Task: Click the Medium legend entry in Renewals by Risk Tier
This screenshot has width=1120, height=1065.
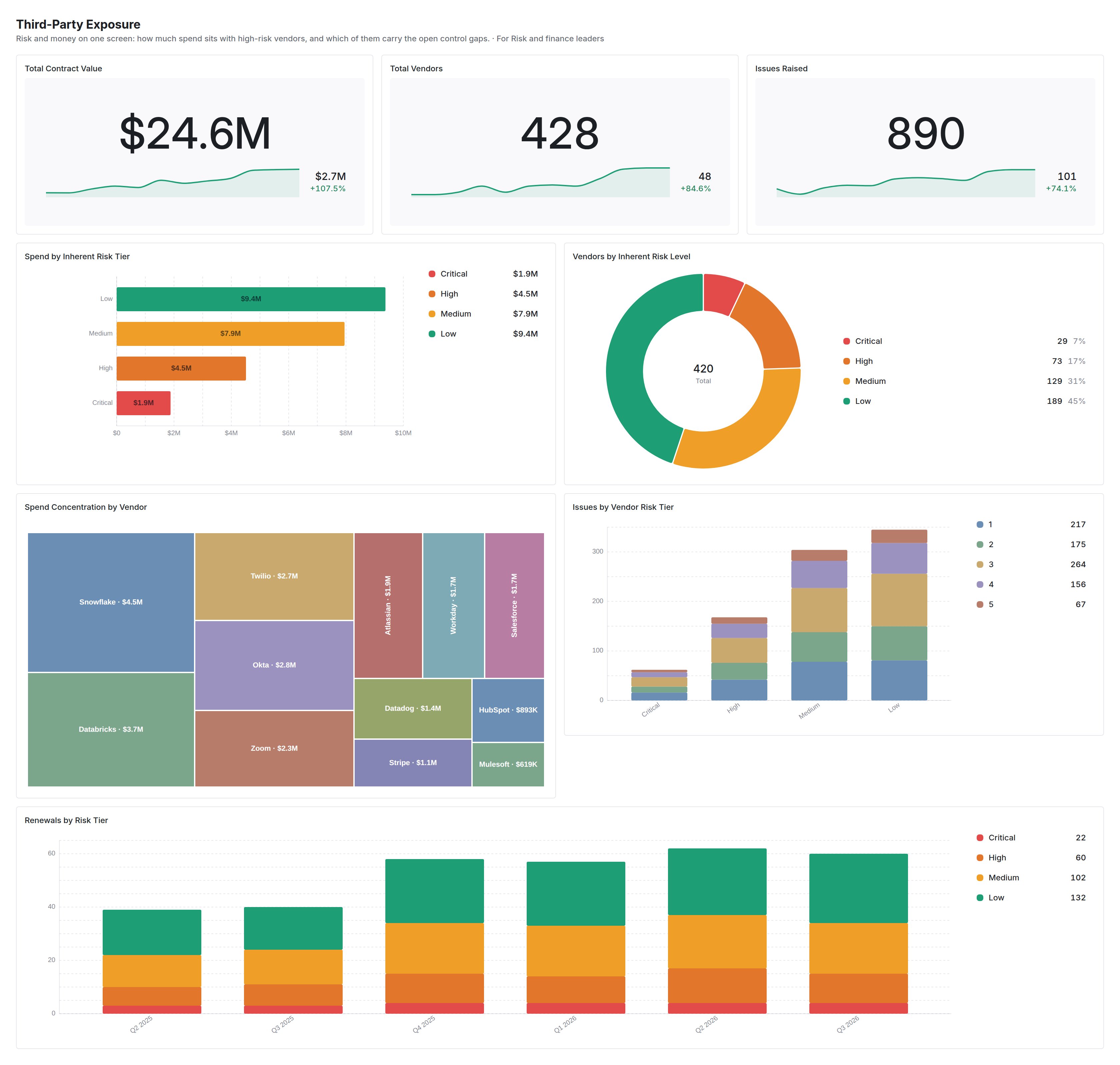Action: 1031,878
